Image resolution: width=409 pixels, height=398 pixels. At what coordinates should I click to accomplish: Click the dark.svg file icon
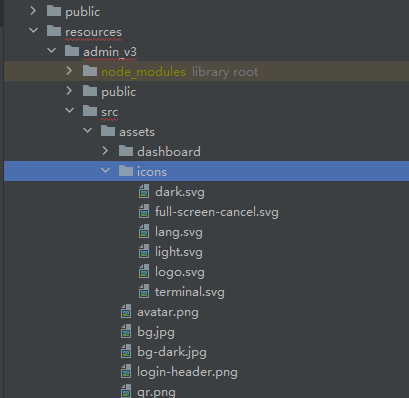(144, 192)
